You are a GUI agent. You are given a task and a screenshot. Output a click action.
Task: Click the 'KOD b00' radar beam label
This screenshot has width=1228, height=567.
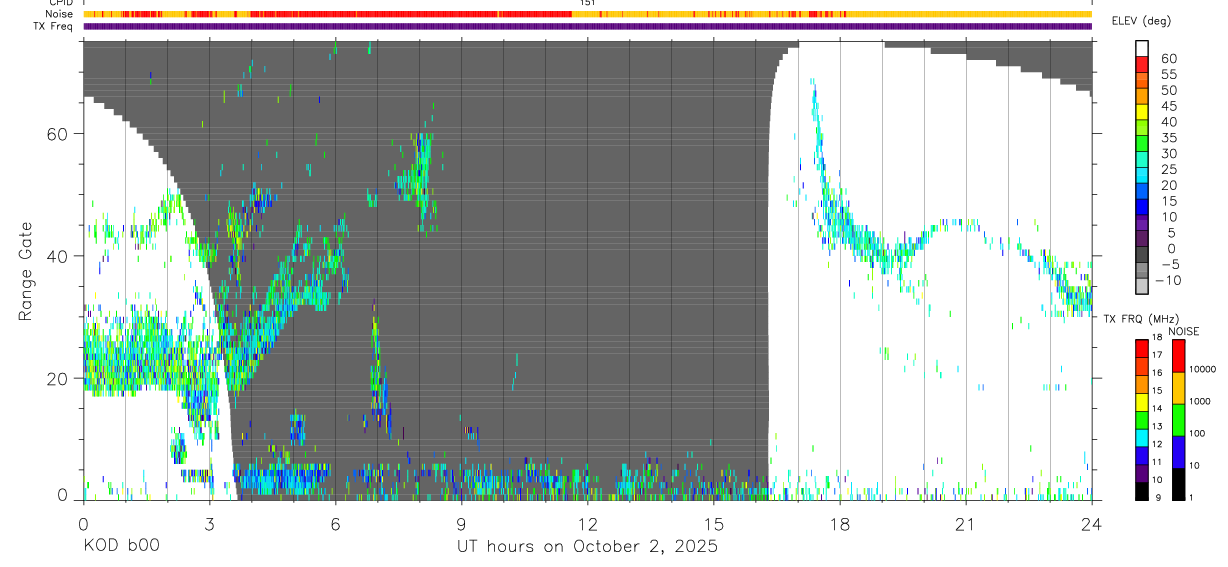(121, 547)
